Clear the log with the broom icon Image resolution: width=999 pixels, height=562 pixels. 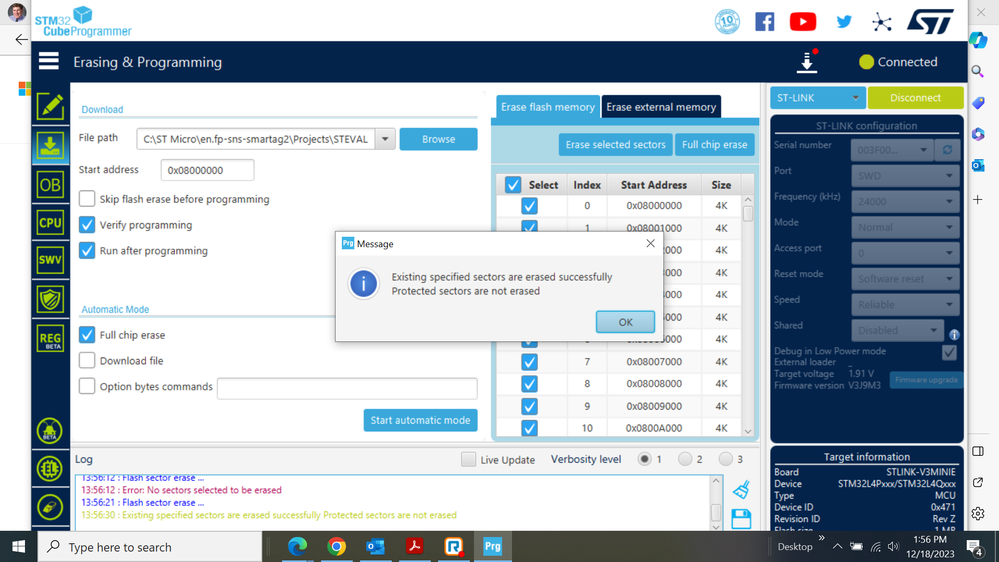[x=740, y=489]
